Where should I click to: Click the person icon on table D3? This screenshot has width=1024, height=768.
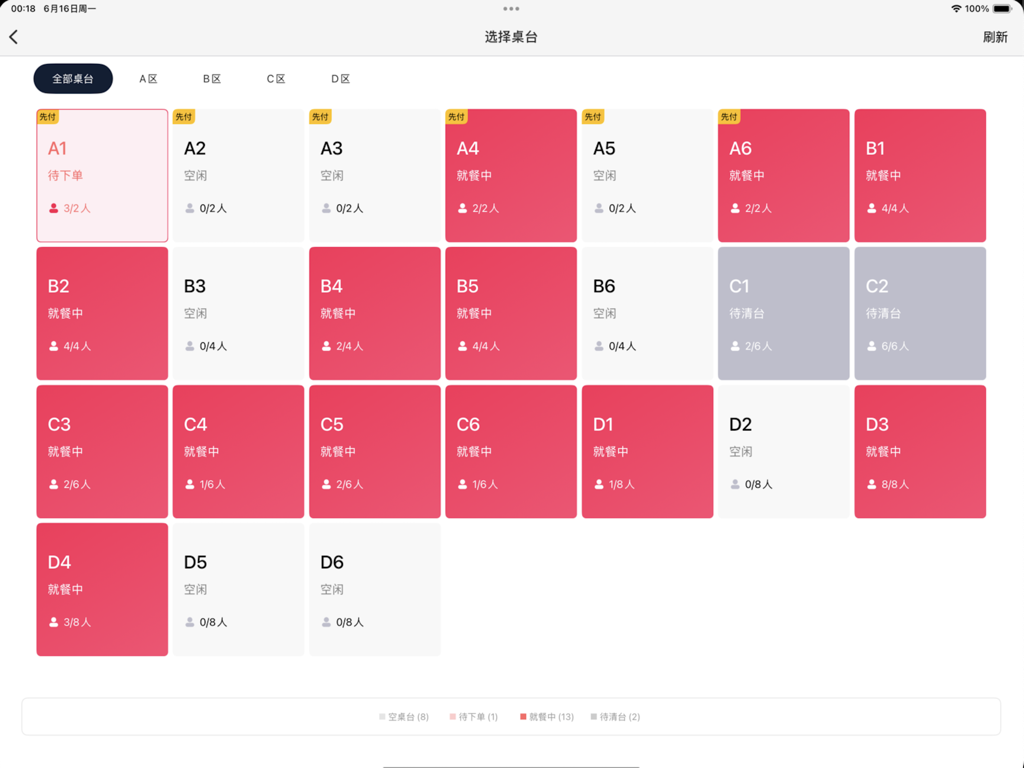(x=870, y=484)
